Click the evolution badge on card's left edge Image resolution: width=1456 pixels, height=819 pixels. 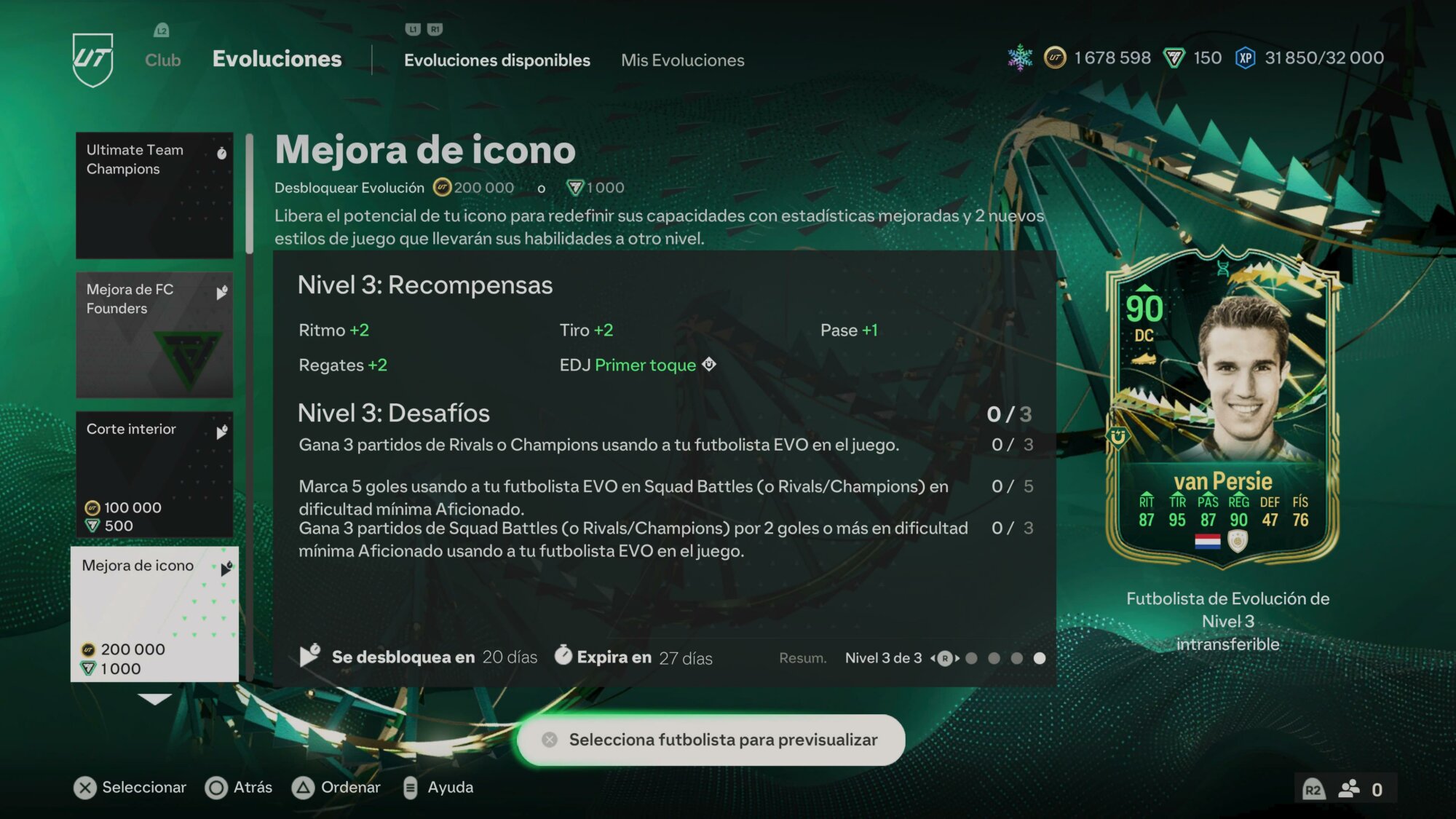[x=1118, y=437]
